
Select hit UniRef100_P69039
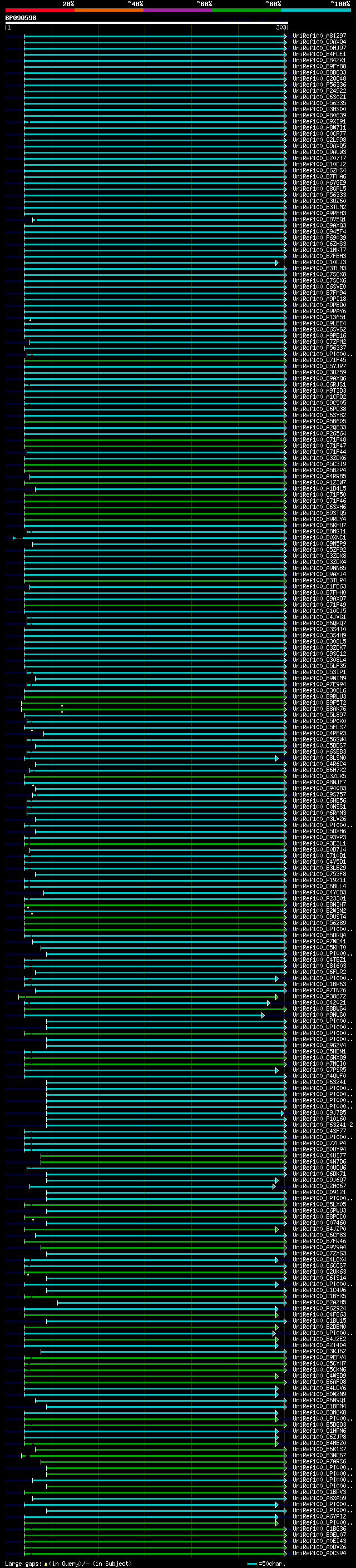319,238
